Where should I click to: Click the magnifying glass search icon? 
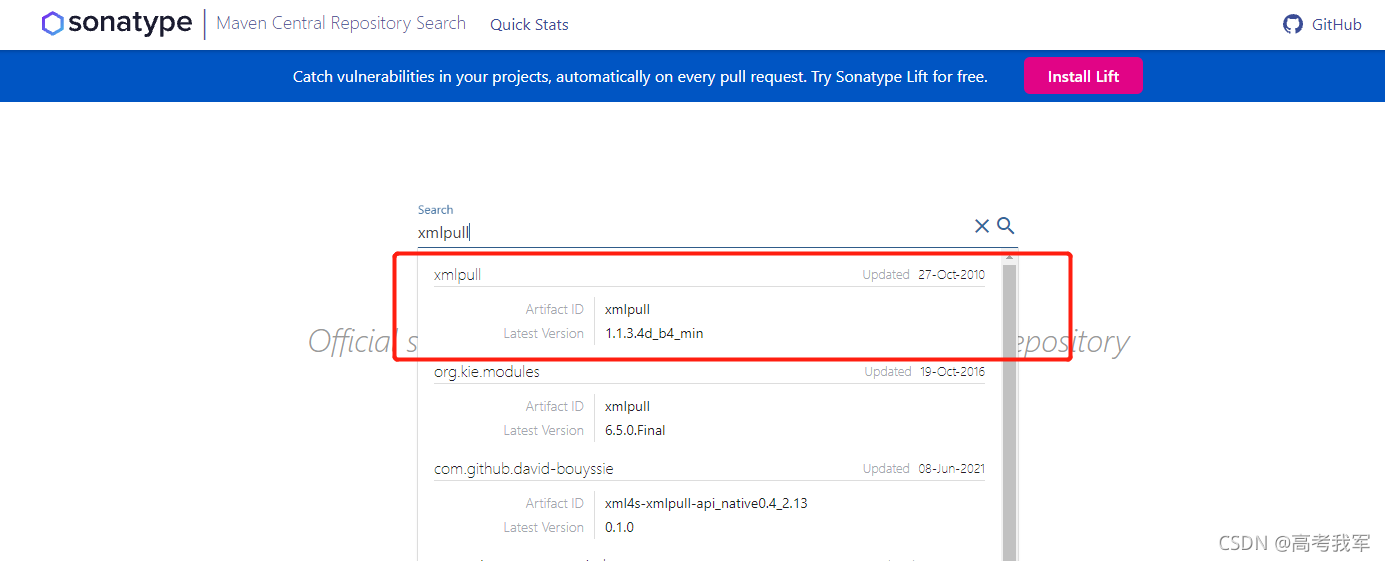1006,226
